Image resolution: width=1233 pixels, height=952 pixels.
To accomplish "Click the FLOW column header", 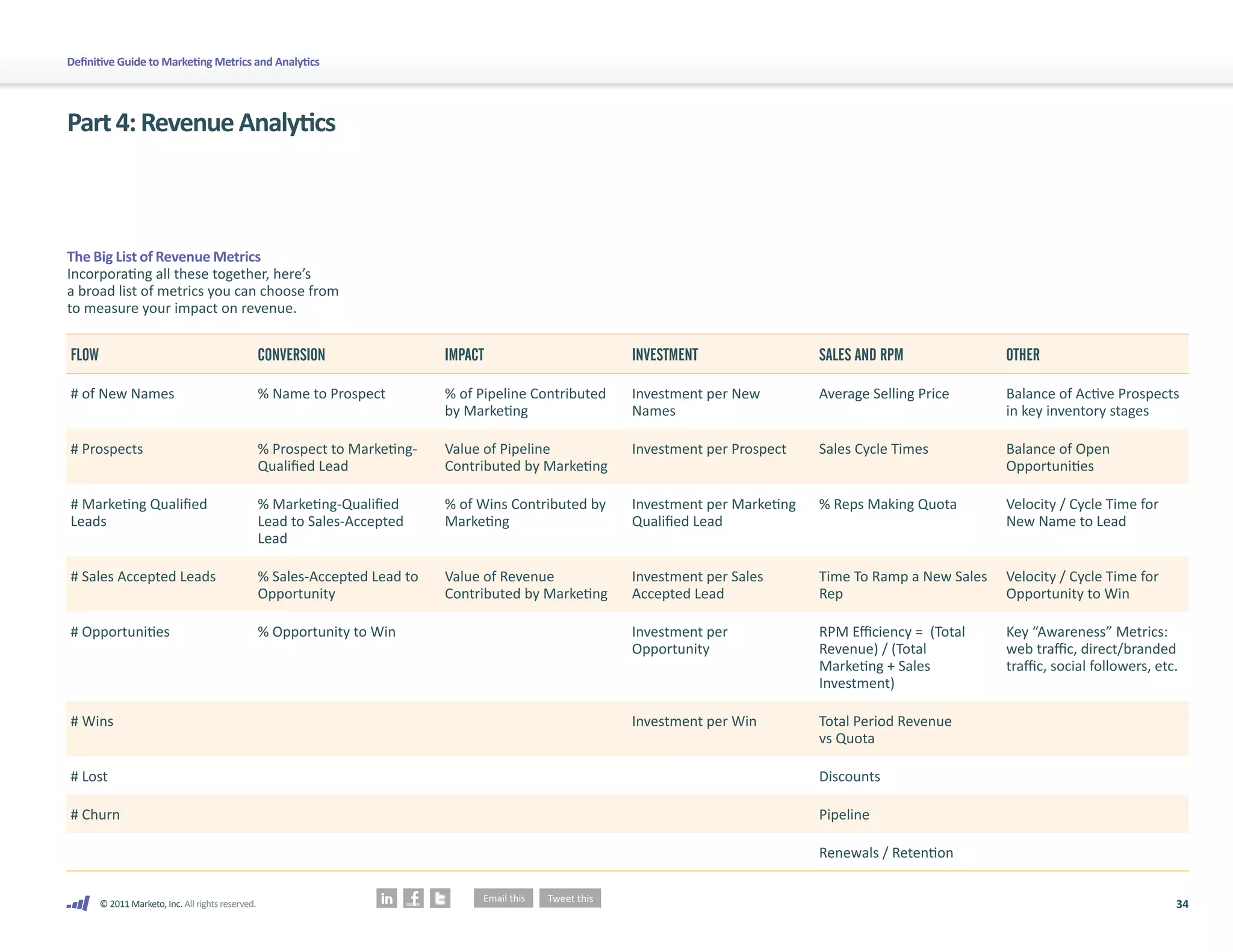I will point(85,354).
